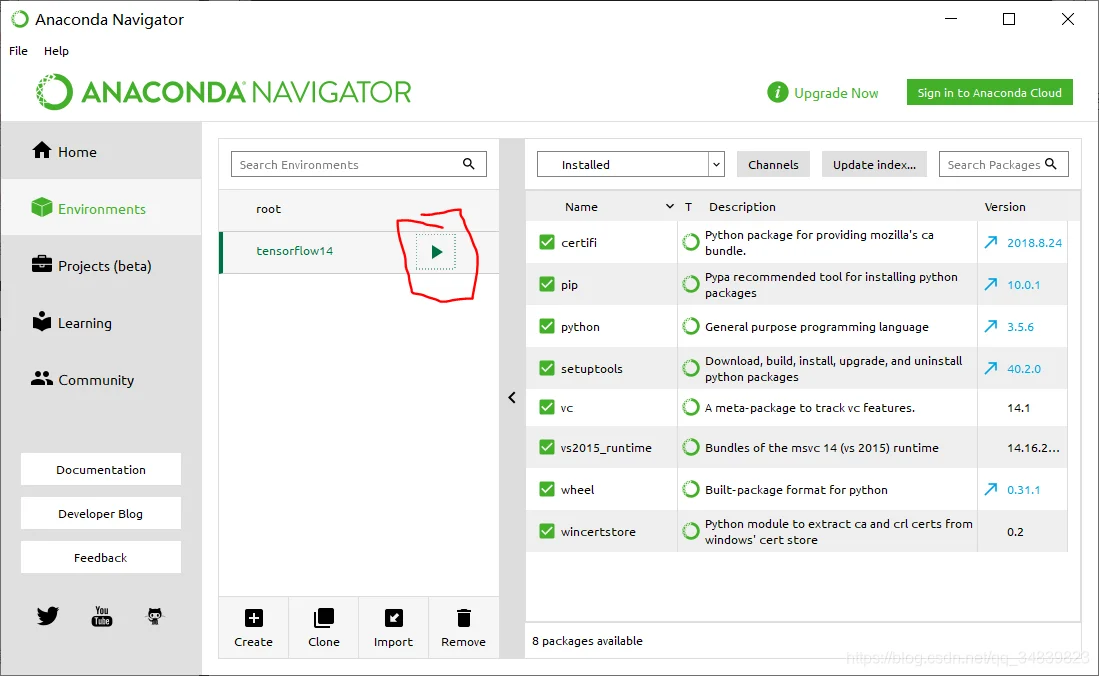Collapse the environments panel arrow
This screenshot has width=1099, height=676.
tap(512, 398)
